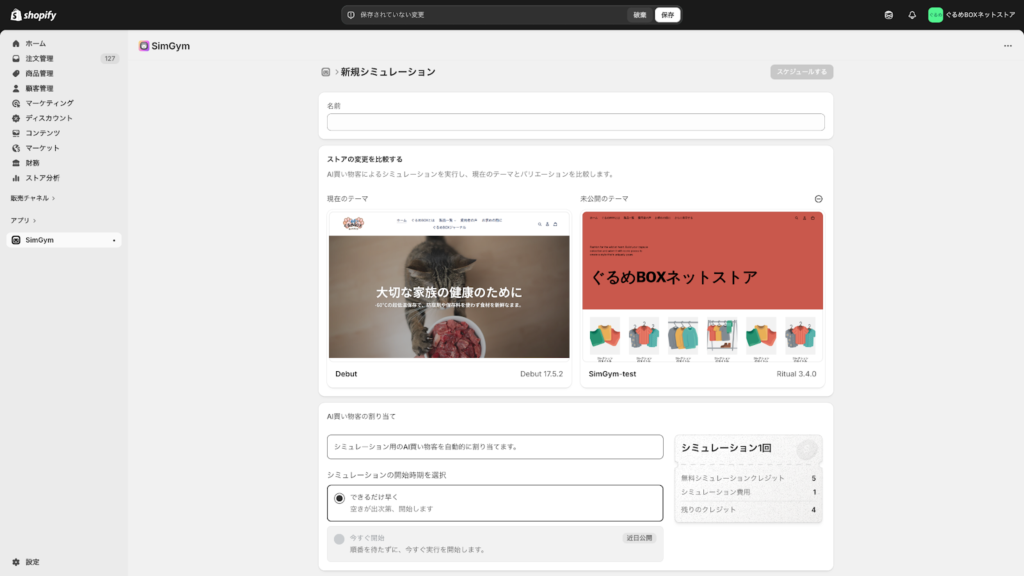Go to 注文管理 in the sidebar

coord(40,59)
